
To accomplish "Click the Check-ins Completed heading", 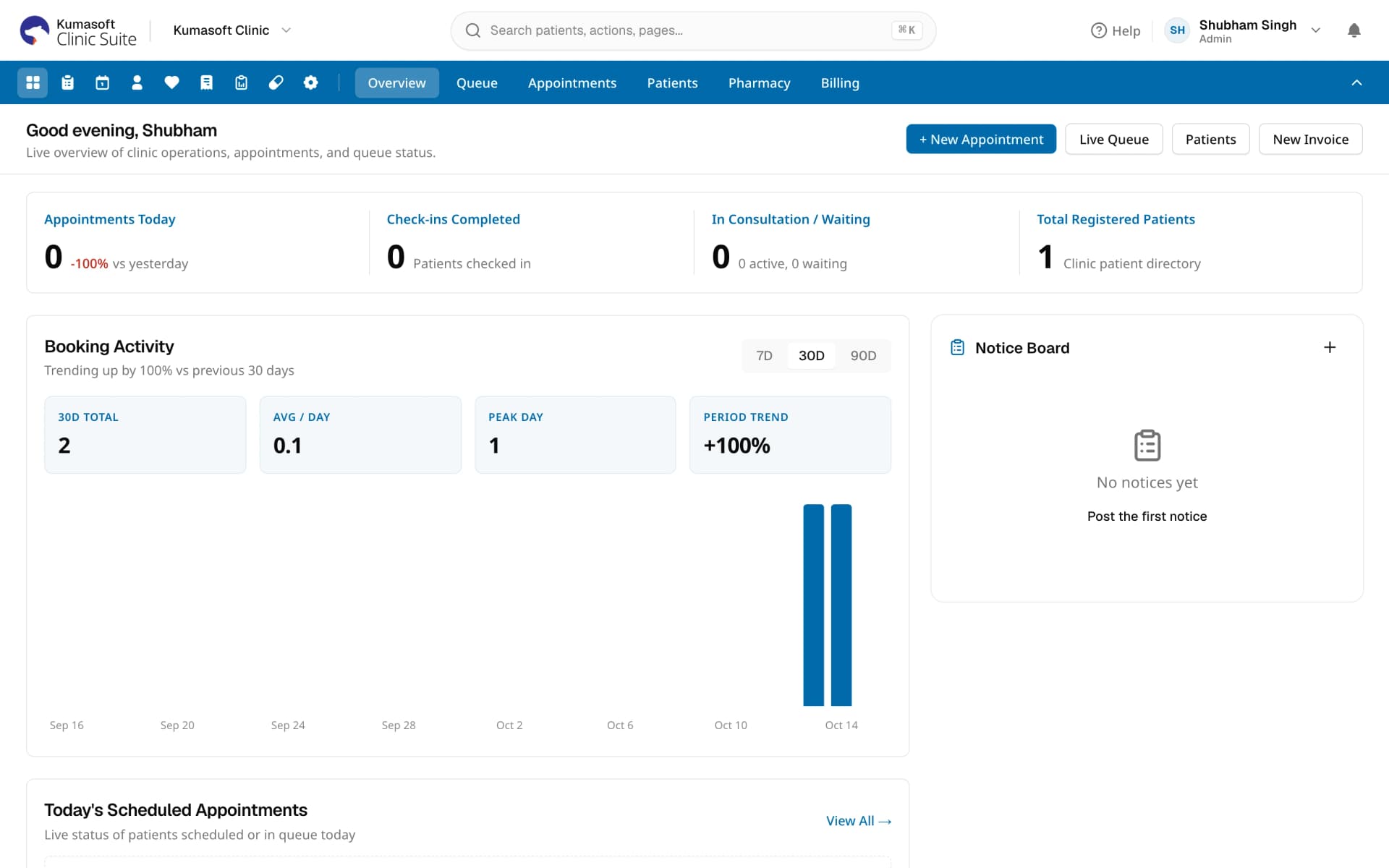I will [453, 219].
